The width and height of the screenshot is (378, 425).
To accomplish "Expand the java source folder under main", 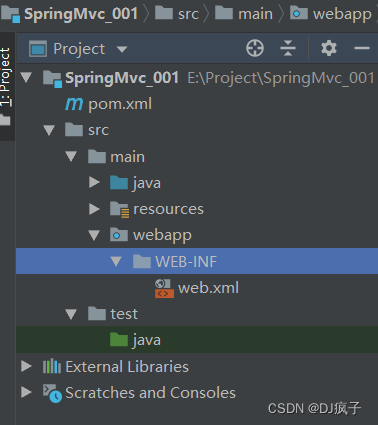I will point(94,182).
